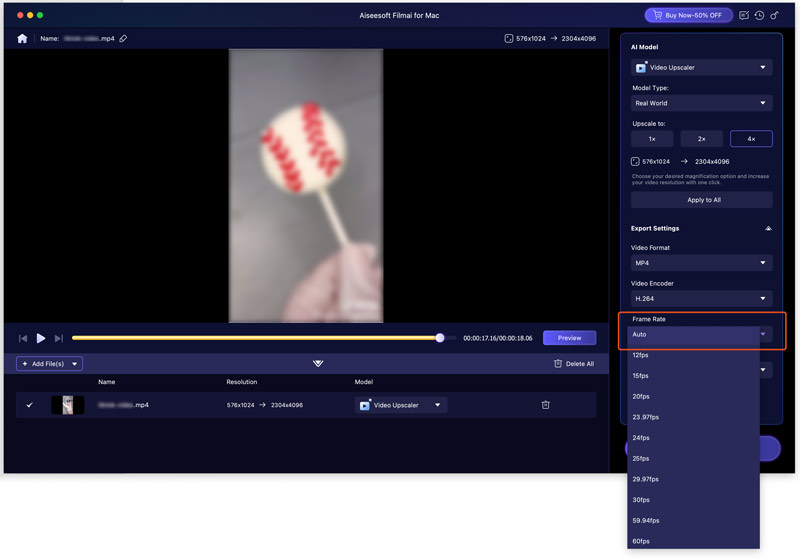Open the feedback icon in title bar
The image size is (800, 559).
point(744,15)
